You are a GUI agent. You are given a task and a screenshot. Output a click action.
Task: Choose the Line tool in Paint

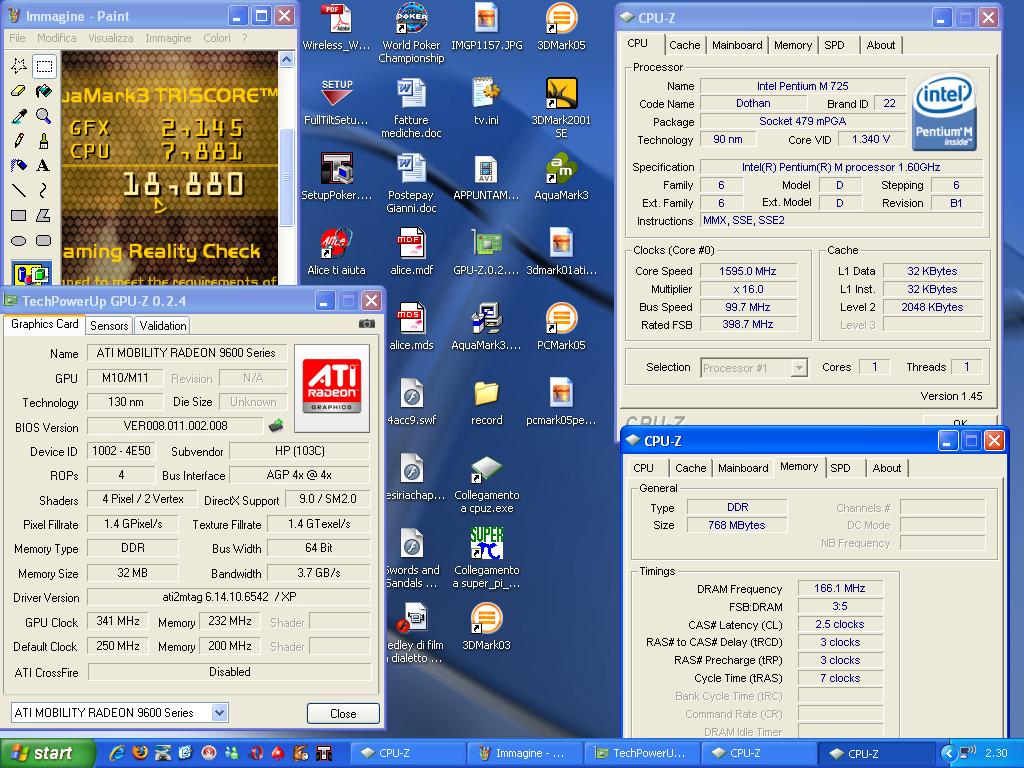coord(19,190)
